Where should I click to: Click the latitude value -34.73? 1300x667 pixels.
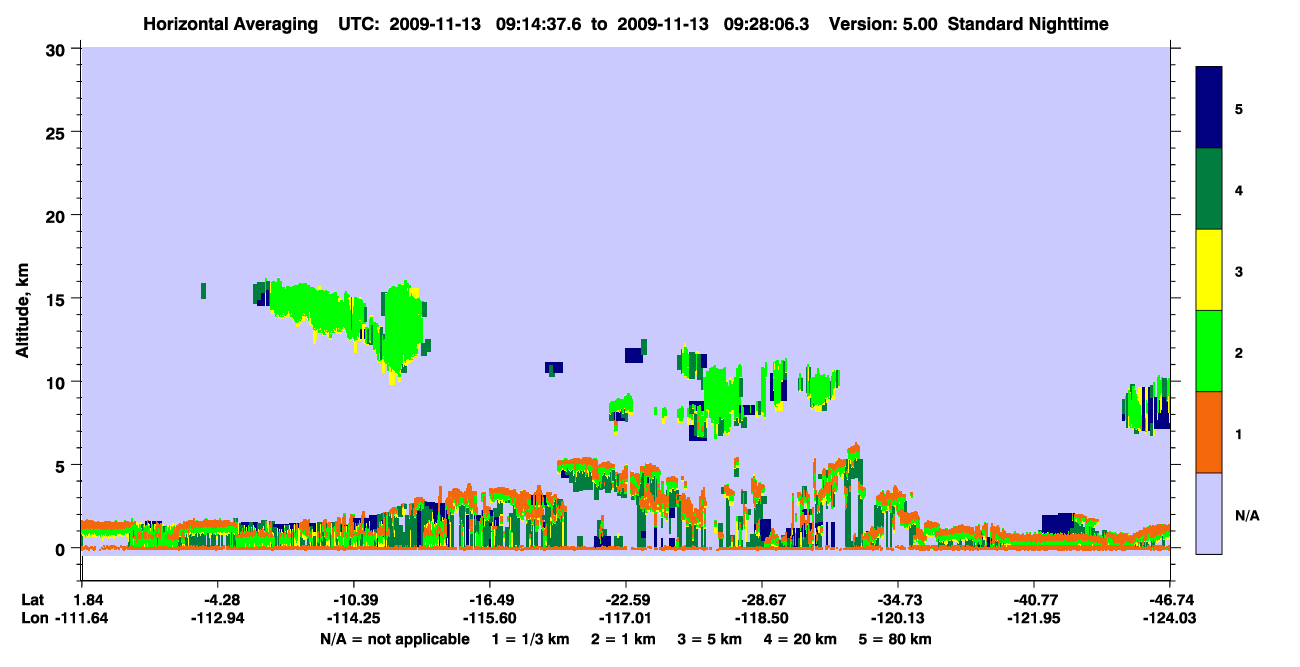[x=898, y=599]
